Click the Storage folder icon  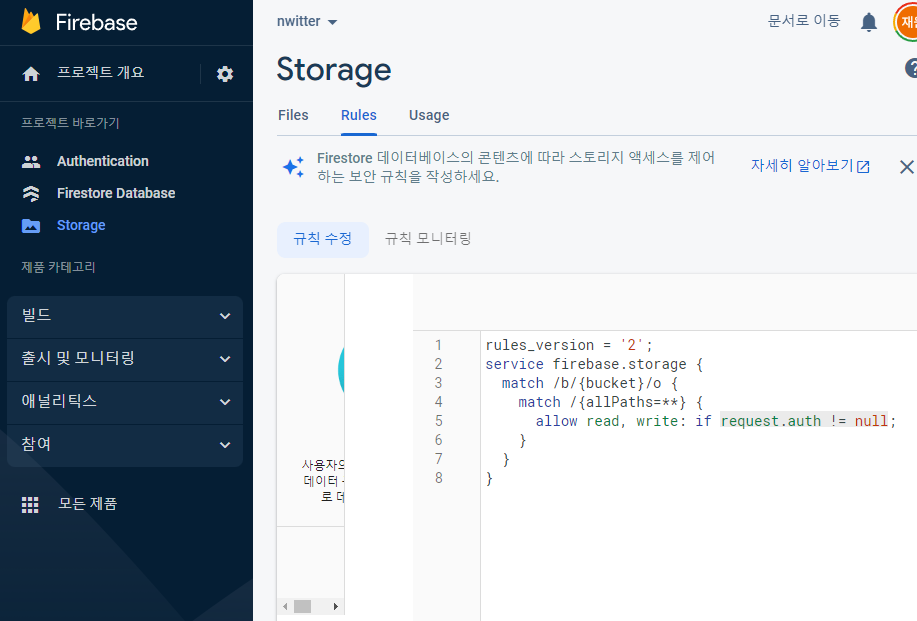tap(31, 226)
